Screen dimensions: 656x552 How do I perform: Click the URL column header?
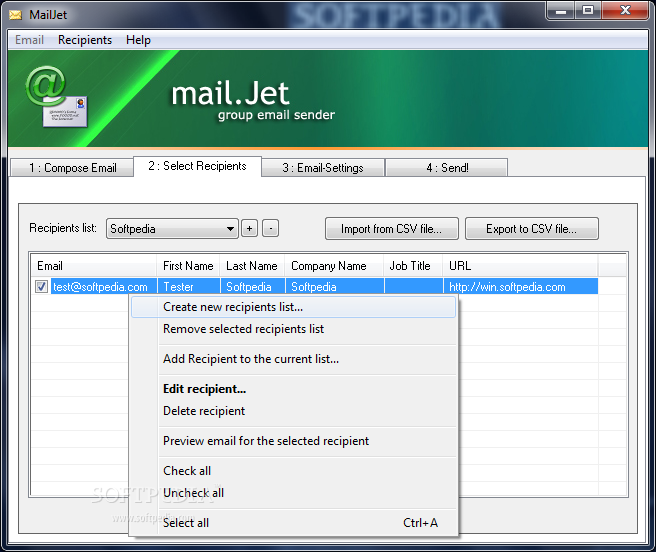(520, 266)
